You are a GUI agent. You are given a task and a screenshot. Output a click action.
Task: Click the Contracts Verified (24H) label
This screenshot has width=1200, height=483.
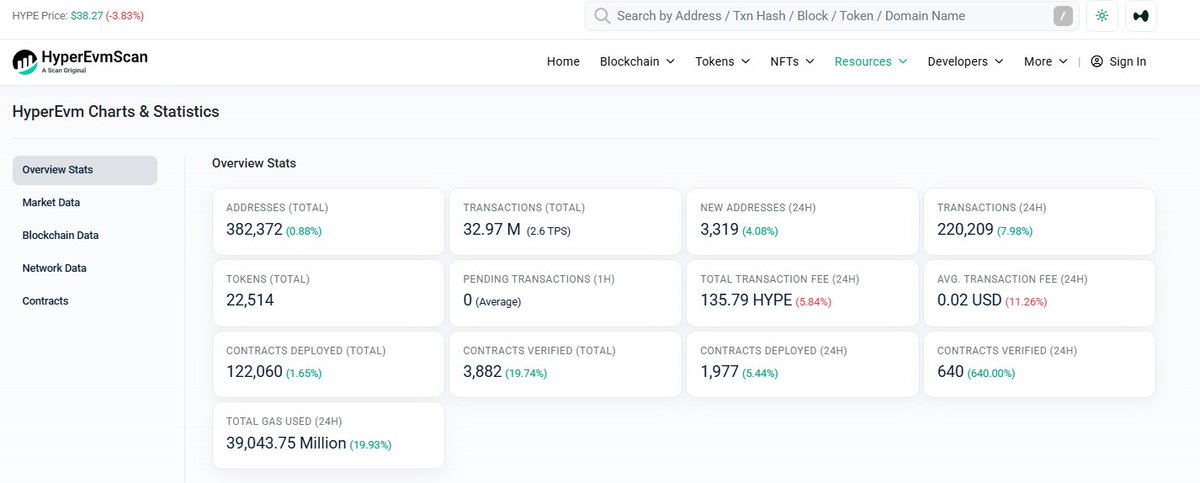click(1005, 351)
